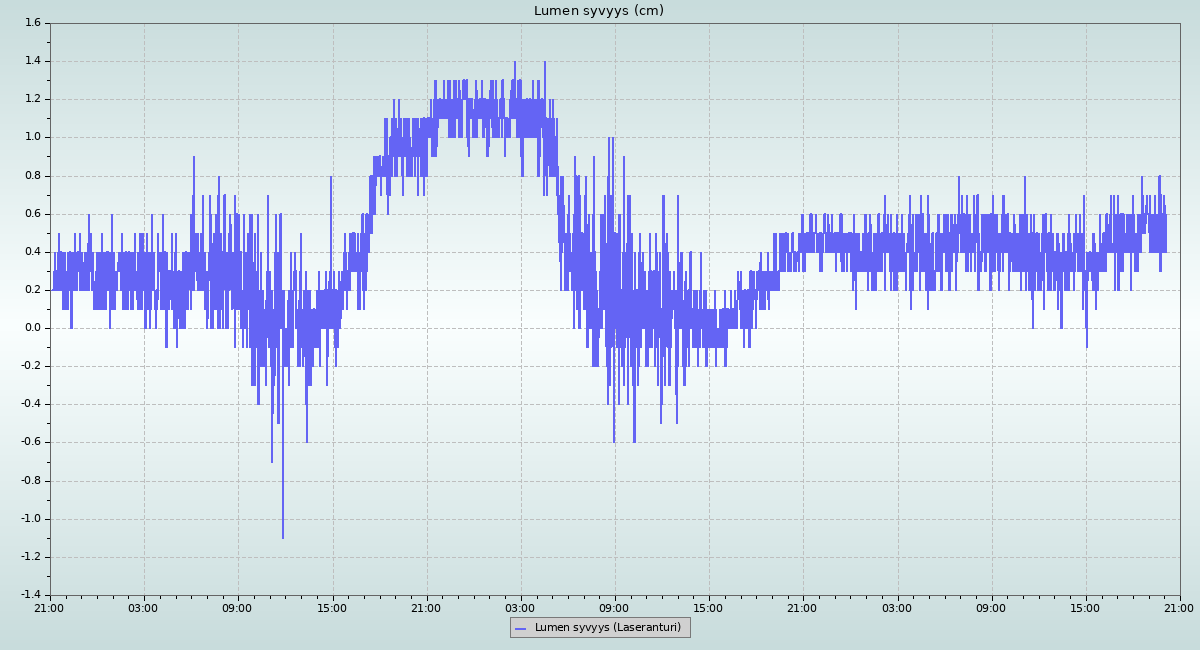Click the -0.2 y-axis tick label
The image size is (1200, 650).
(x=30, y=366)
